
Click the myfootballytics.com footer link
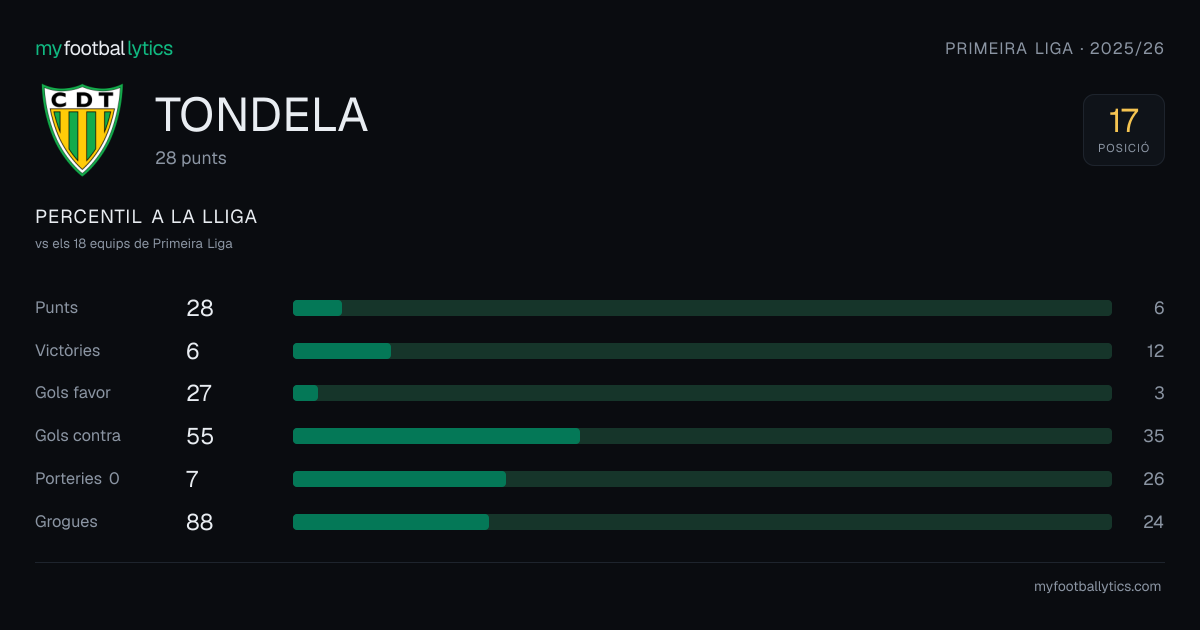pos(1097,587)
